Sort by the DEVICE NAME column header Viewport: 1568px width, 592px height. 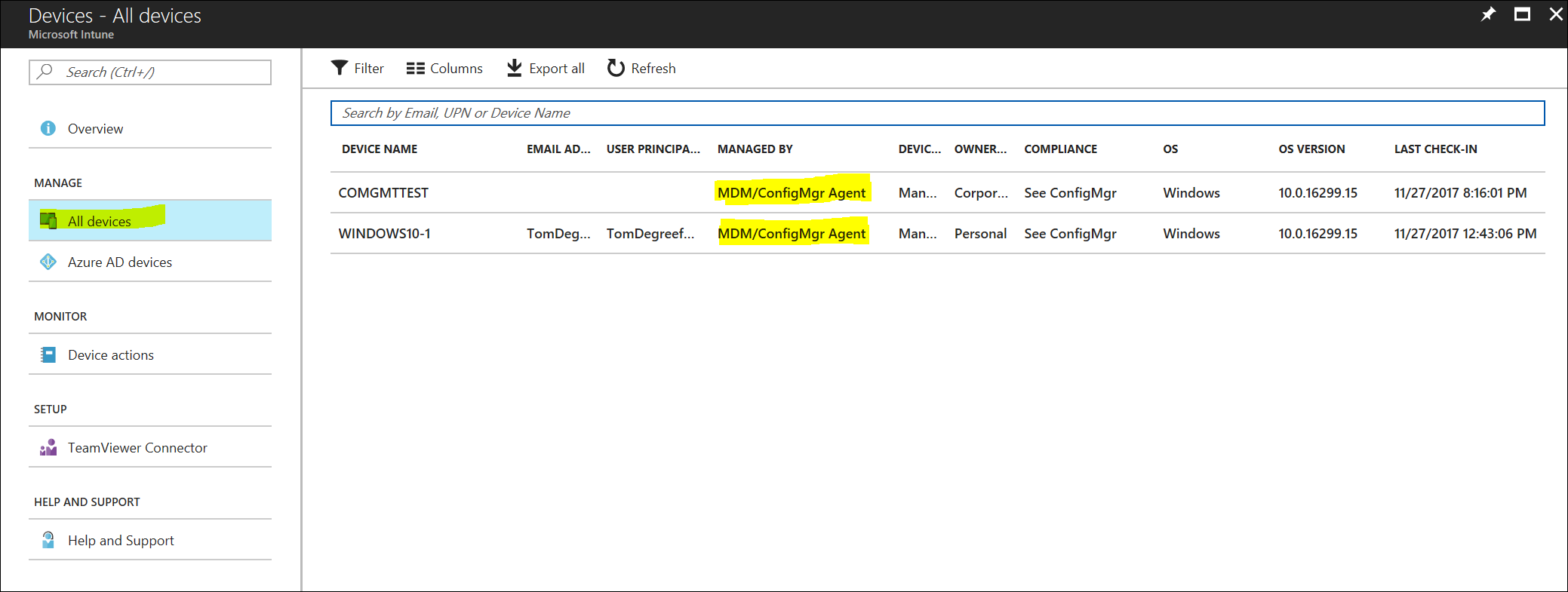click(x=380, y=149)
